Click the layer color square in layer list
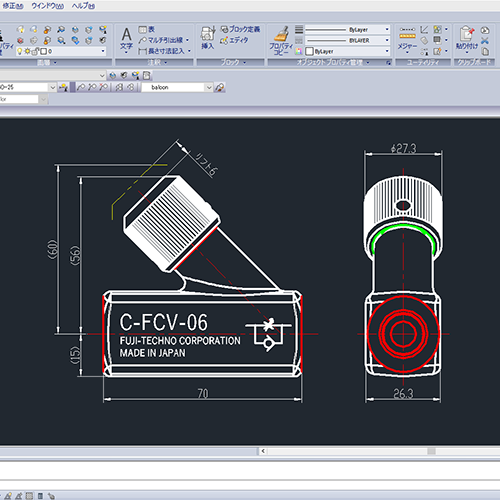500x500 pixels. click(x=43, y=51)
